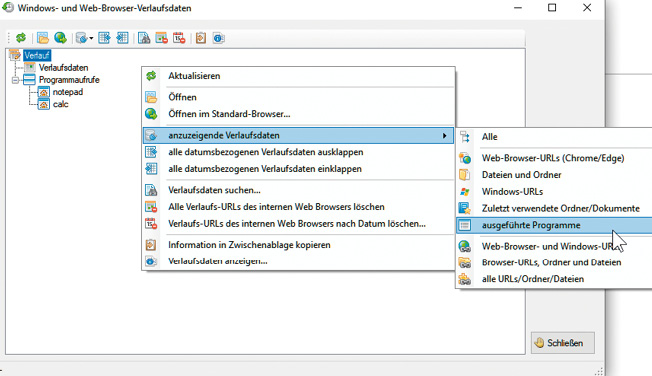652x376 pixels.
Task: Click the clock app icon in title bar
Action: [8, 7]
